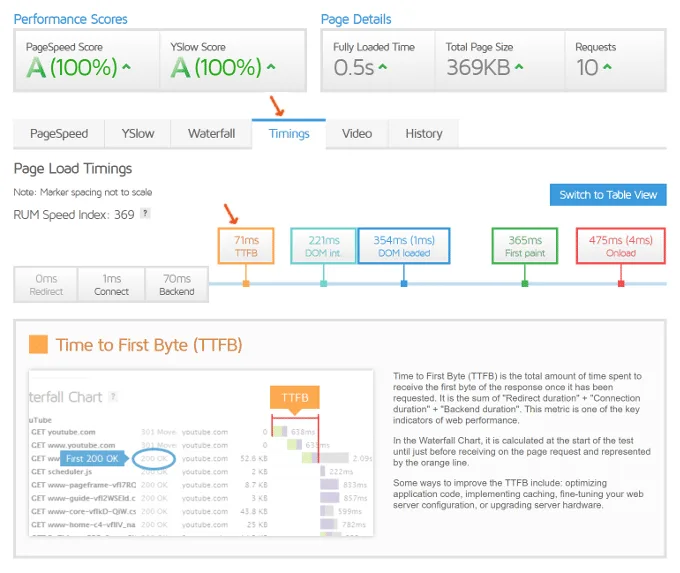The width and height of the screenshot is (680, 573).
Task: Click blue DOM loaded marker on timeline
Action: pos(404,284)
